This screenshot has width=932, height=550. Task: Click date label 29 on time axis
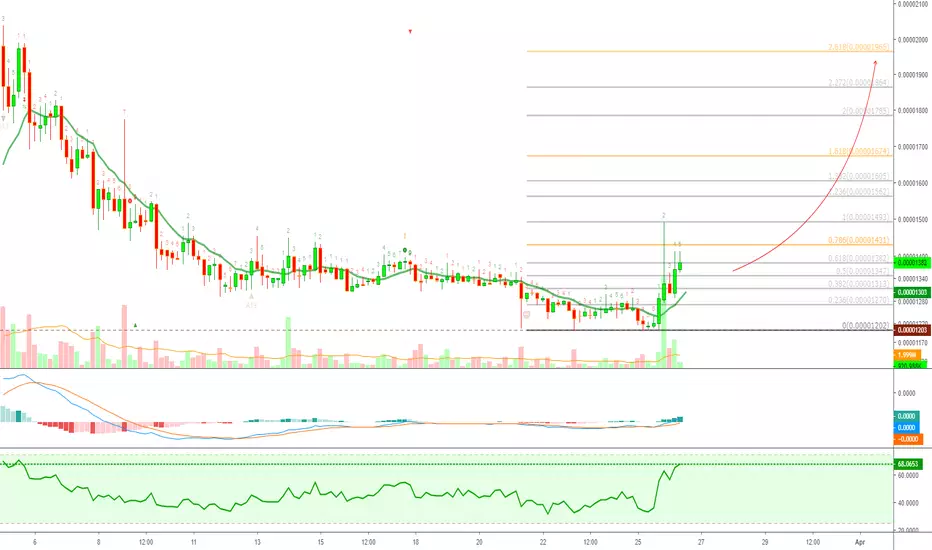tap(765, 542)
